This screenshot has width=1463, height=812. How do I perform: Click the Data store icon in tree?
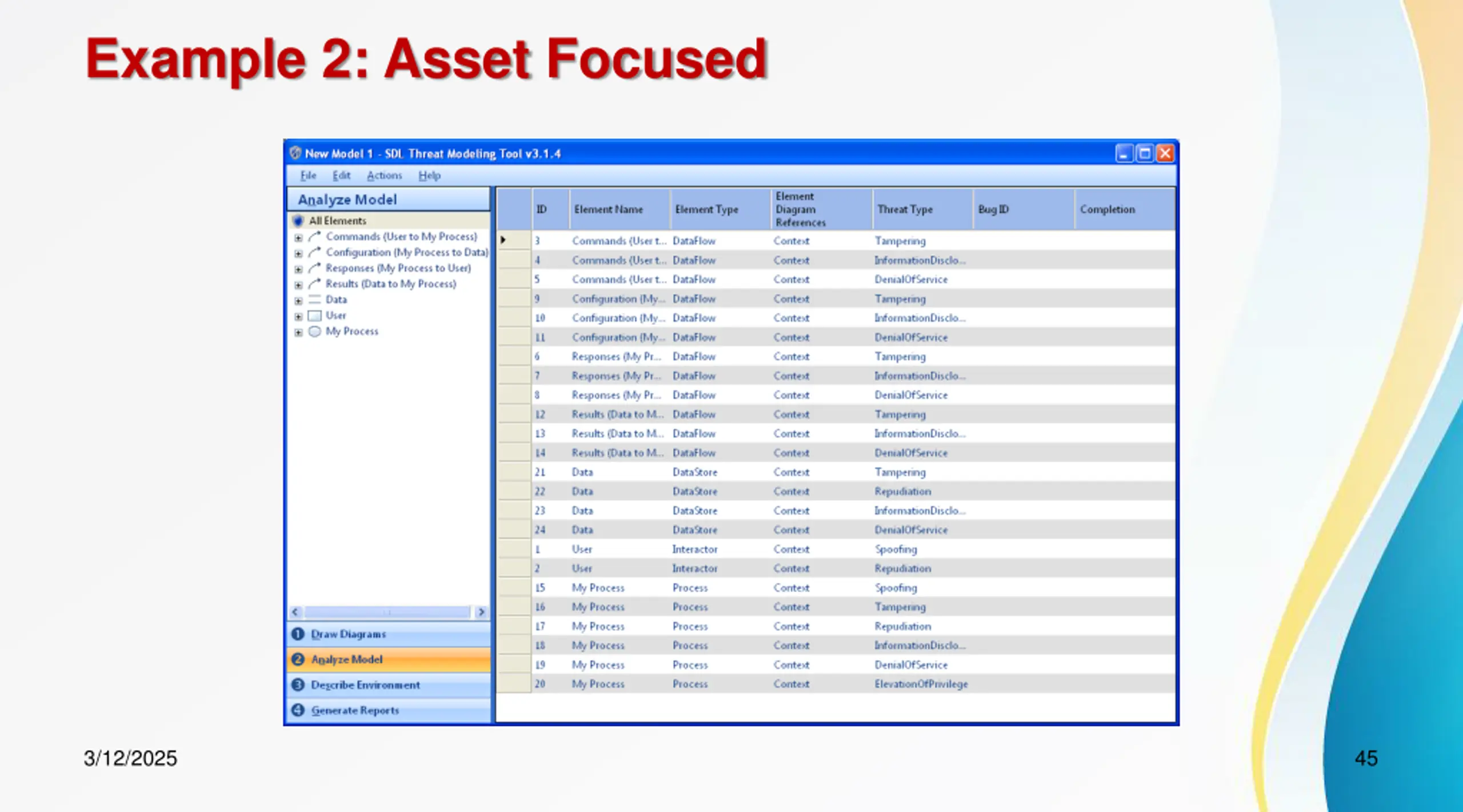click(314, 299)
